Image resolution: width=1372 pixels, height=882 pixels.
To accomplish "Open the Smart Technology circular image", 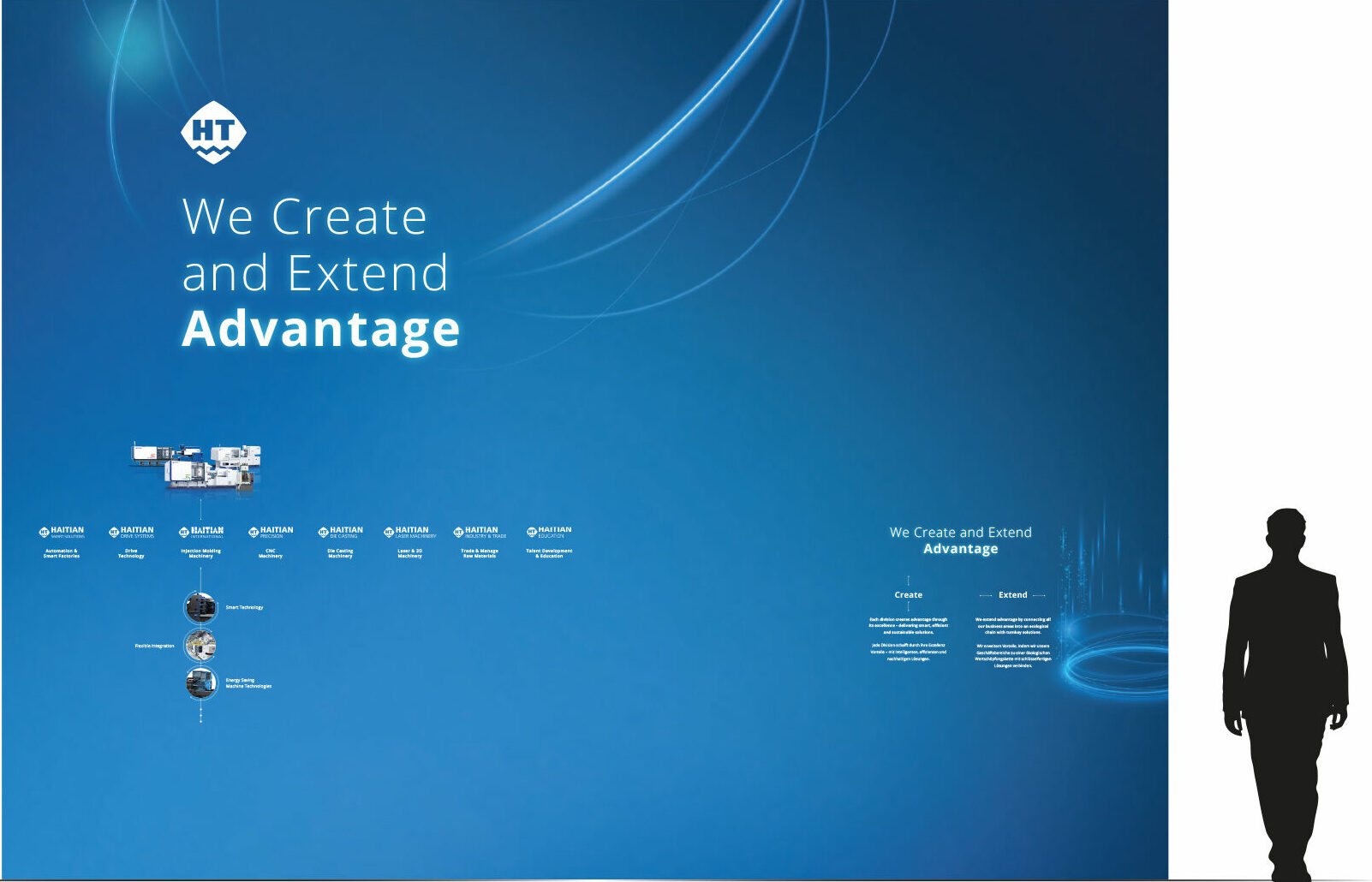I will click(x=200, y=607).
